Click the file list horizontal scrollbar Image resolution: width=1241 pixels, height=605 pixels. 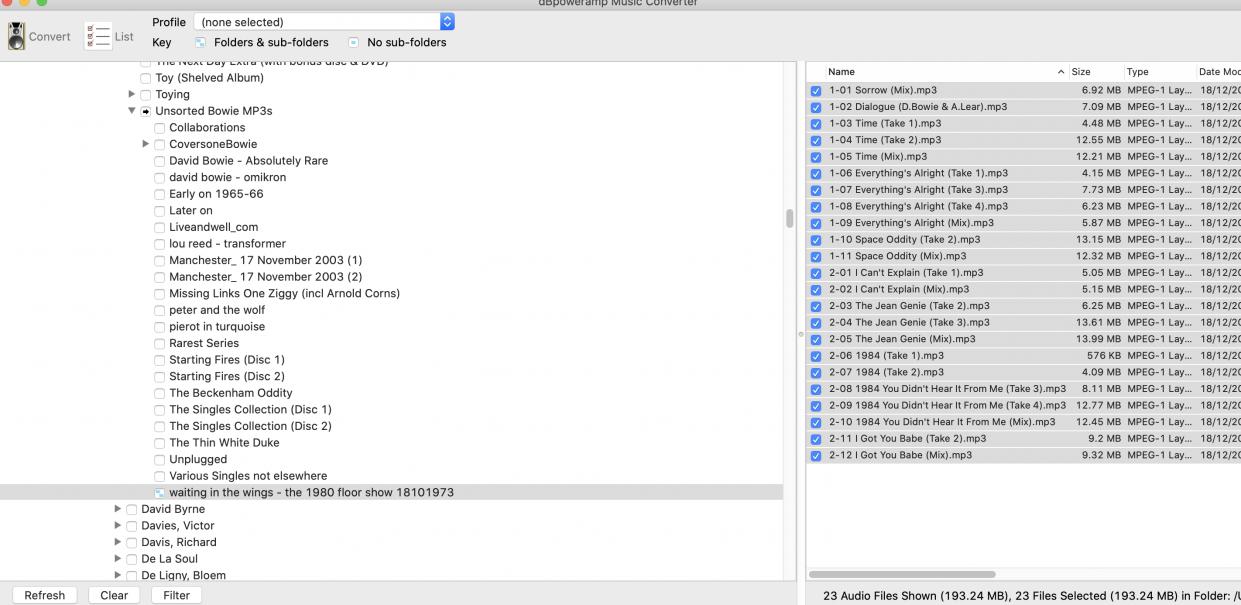pyautogui.click(x=902, y=574)
